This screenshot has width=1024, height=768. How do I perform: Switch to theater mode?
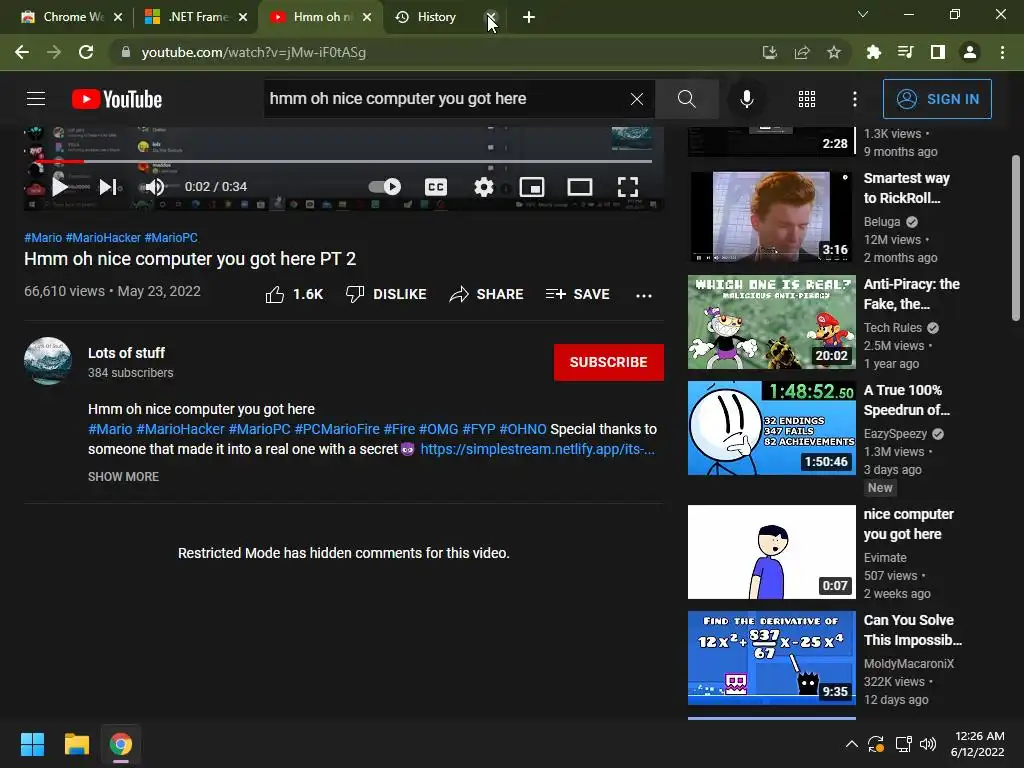click(x=579, y=187)
